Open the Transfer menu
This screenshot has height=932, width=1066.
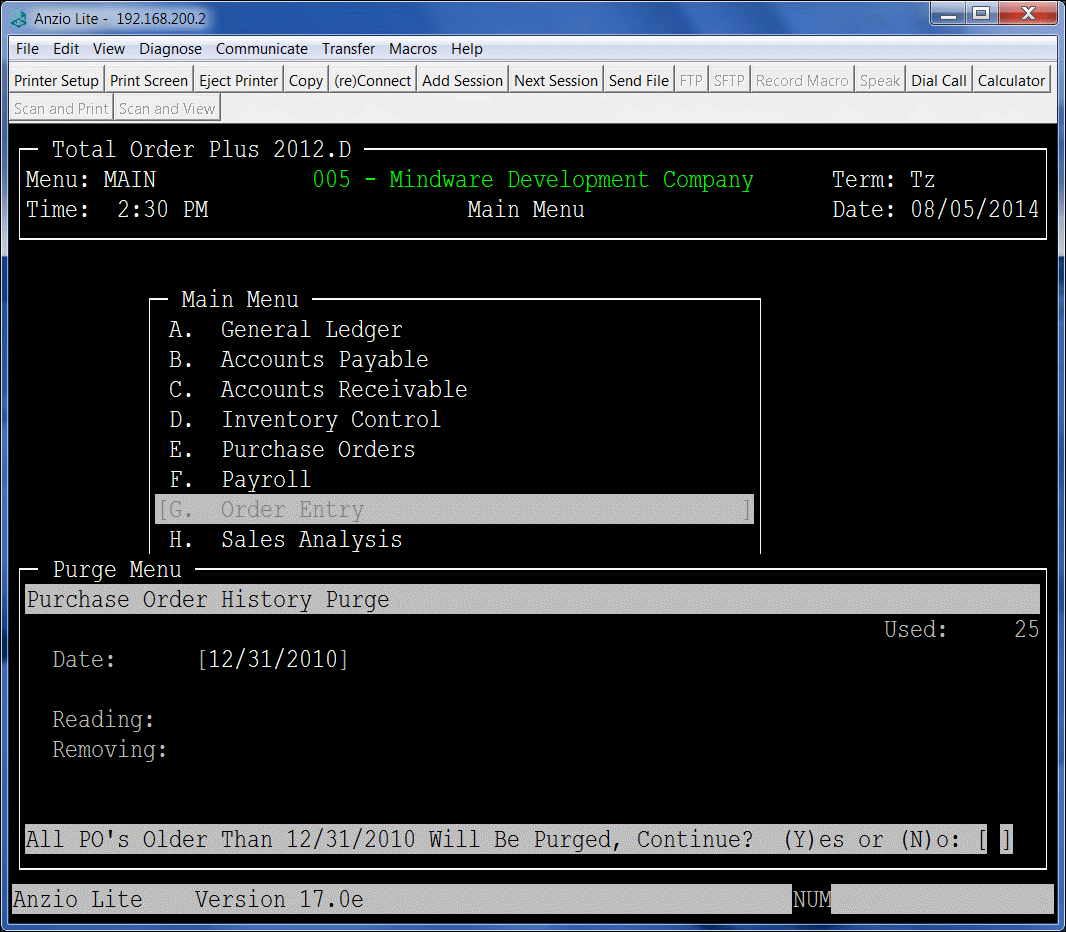click(348, 49)
